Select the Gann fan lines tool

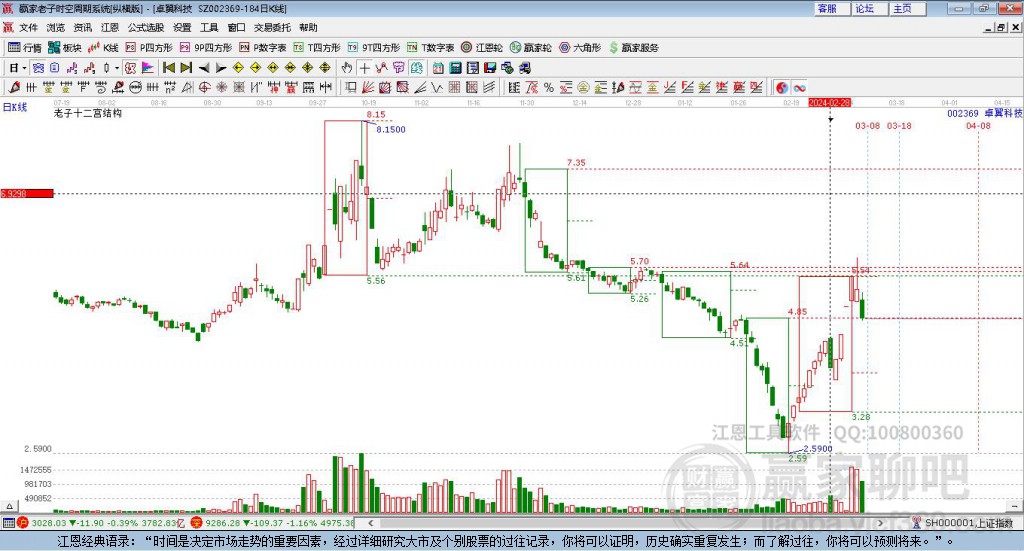pyautogui.click(x=368, y=87)
